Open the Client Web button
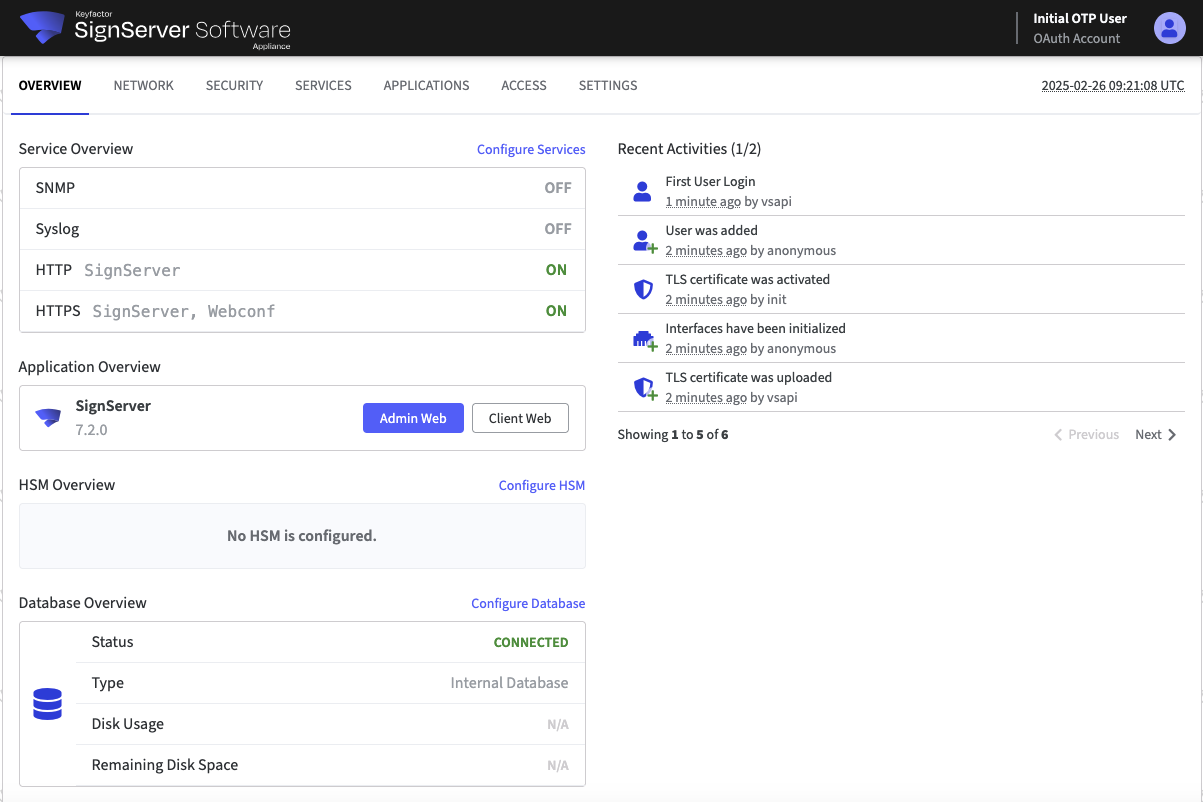 520,419
